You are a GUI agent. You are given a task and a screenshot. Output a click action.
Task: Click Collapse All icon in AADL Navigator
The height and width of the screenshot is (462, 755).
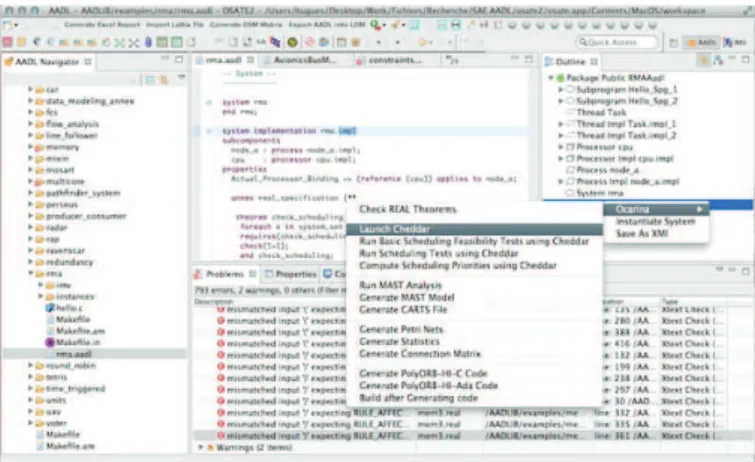(x=150, y=80)
